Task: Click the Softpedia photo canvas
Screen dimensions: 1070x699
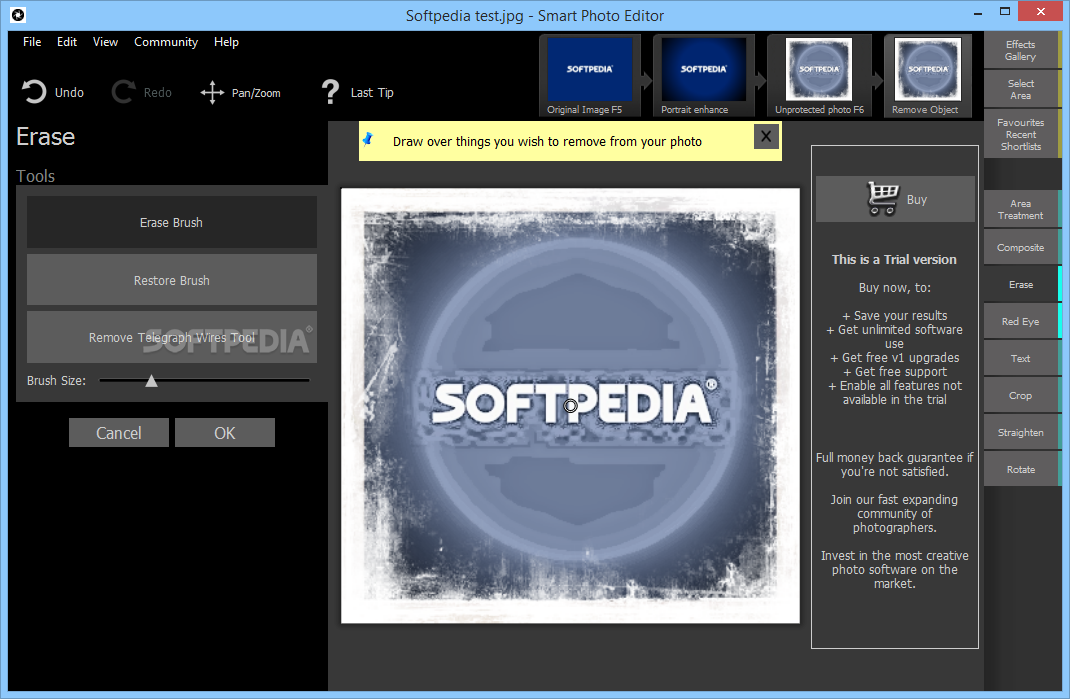Action: [570, 405]
